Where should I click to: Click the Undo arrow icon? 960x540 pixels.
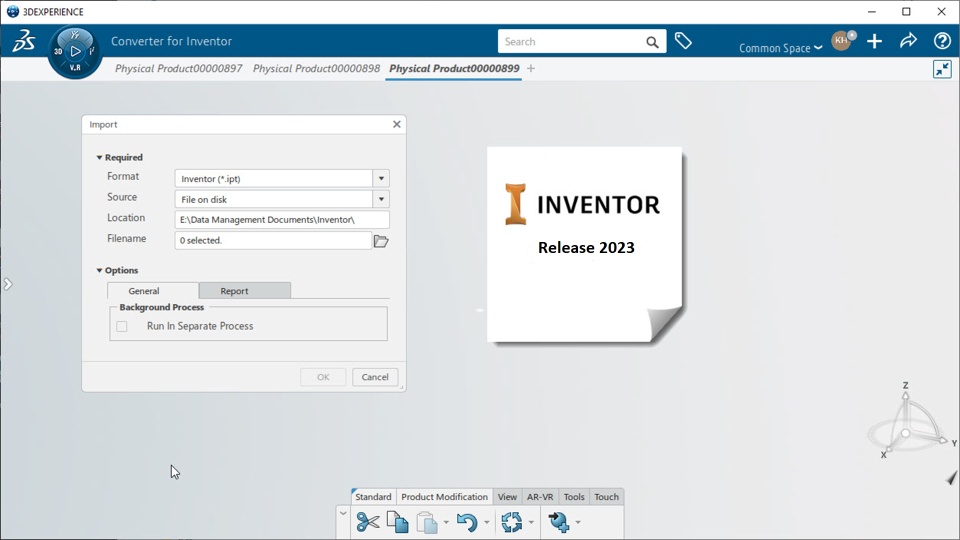(467, 522)
